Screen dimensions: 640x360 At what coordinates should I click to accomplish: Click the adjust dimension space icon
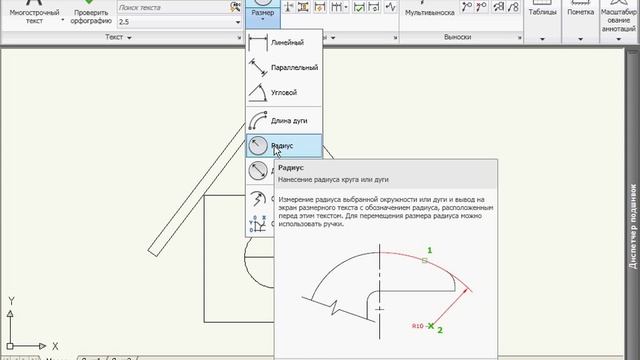303,7
